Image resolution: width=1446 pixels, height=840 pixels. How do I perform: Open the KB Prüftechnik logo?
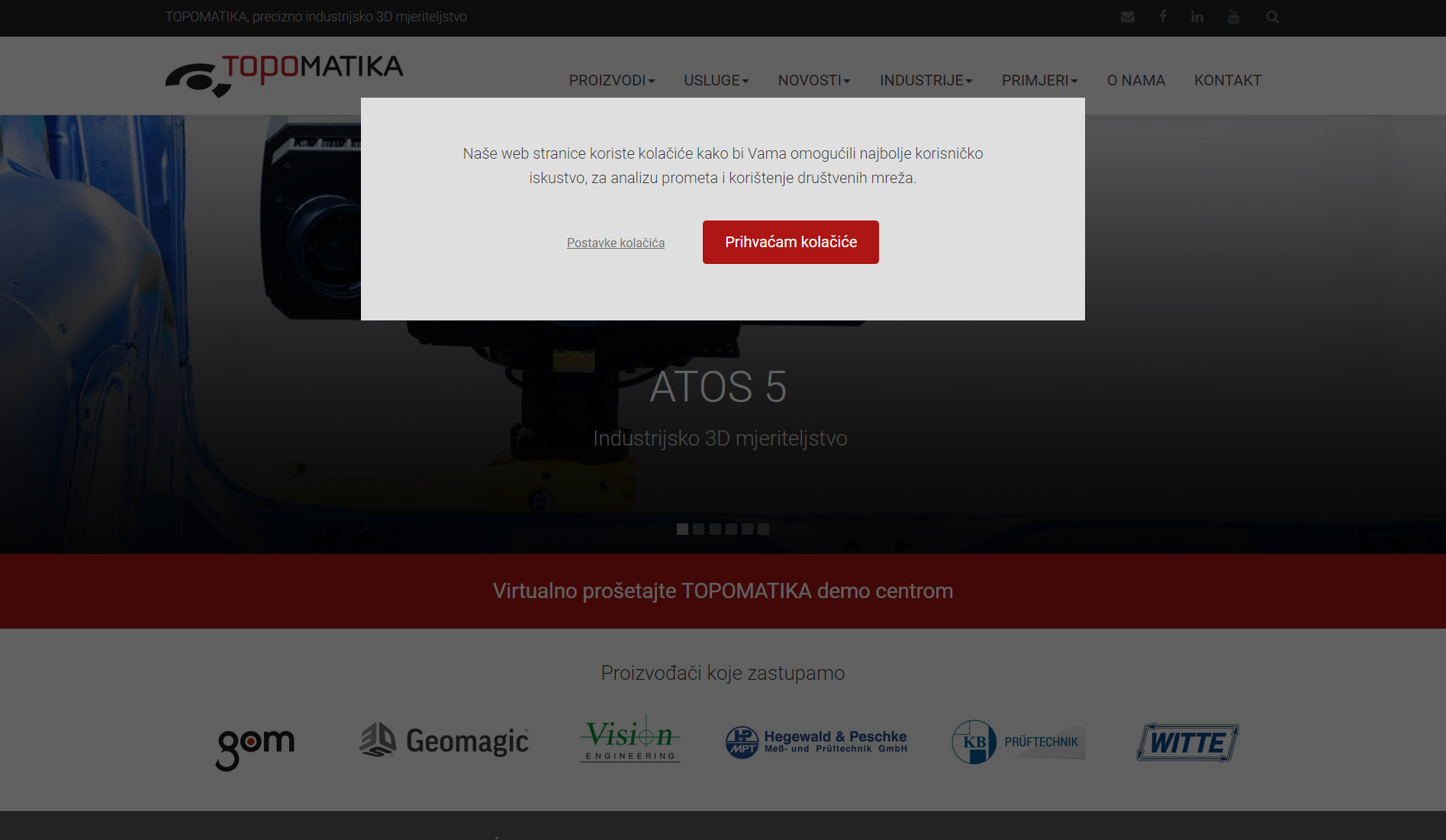(x=1018, y=742)
